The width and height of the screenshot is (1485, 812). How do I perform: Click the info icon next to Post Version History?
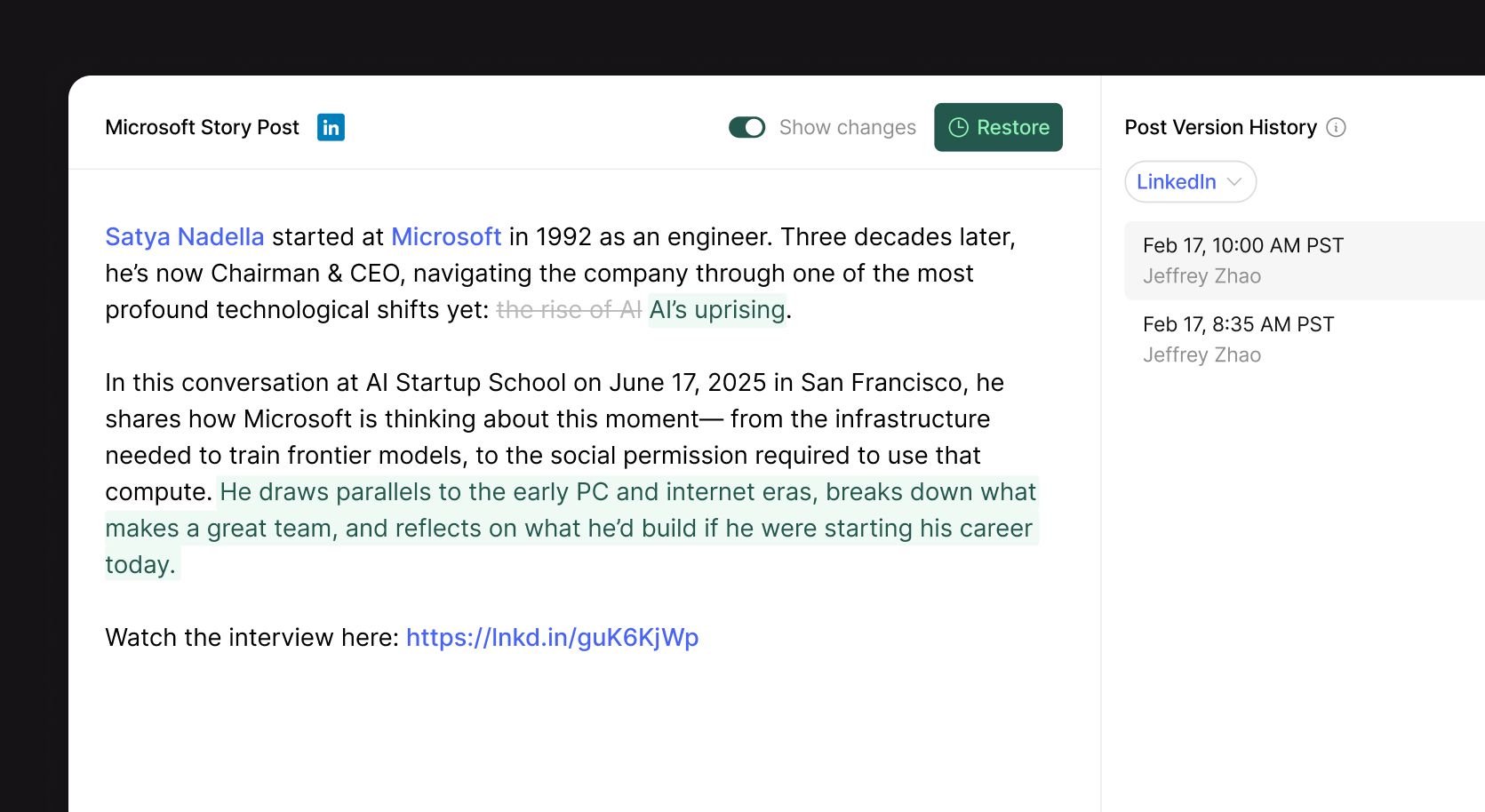pyautogui.click(x=1336, y=127)
